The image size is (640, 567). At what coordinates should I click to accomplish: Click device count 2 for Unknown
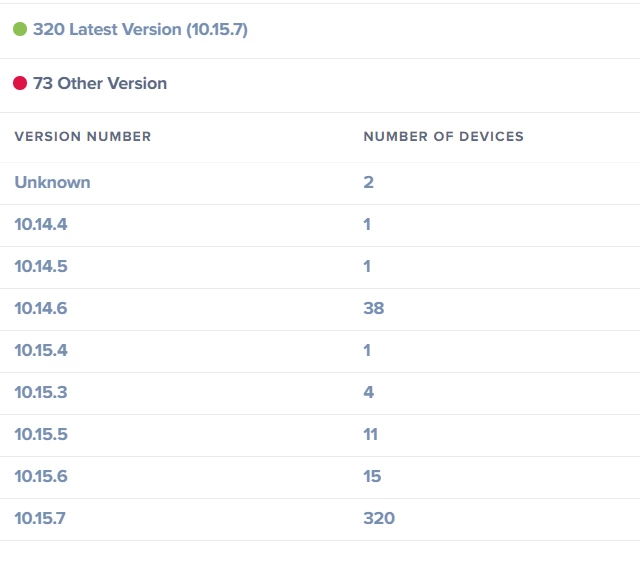369,182
